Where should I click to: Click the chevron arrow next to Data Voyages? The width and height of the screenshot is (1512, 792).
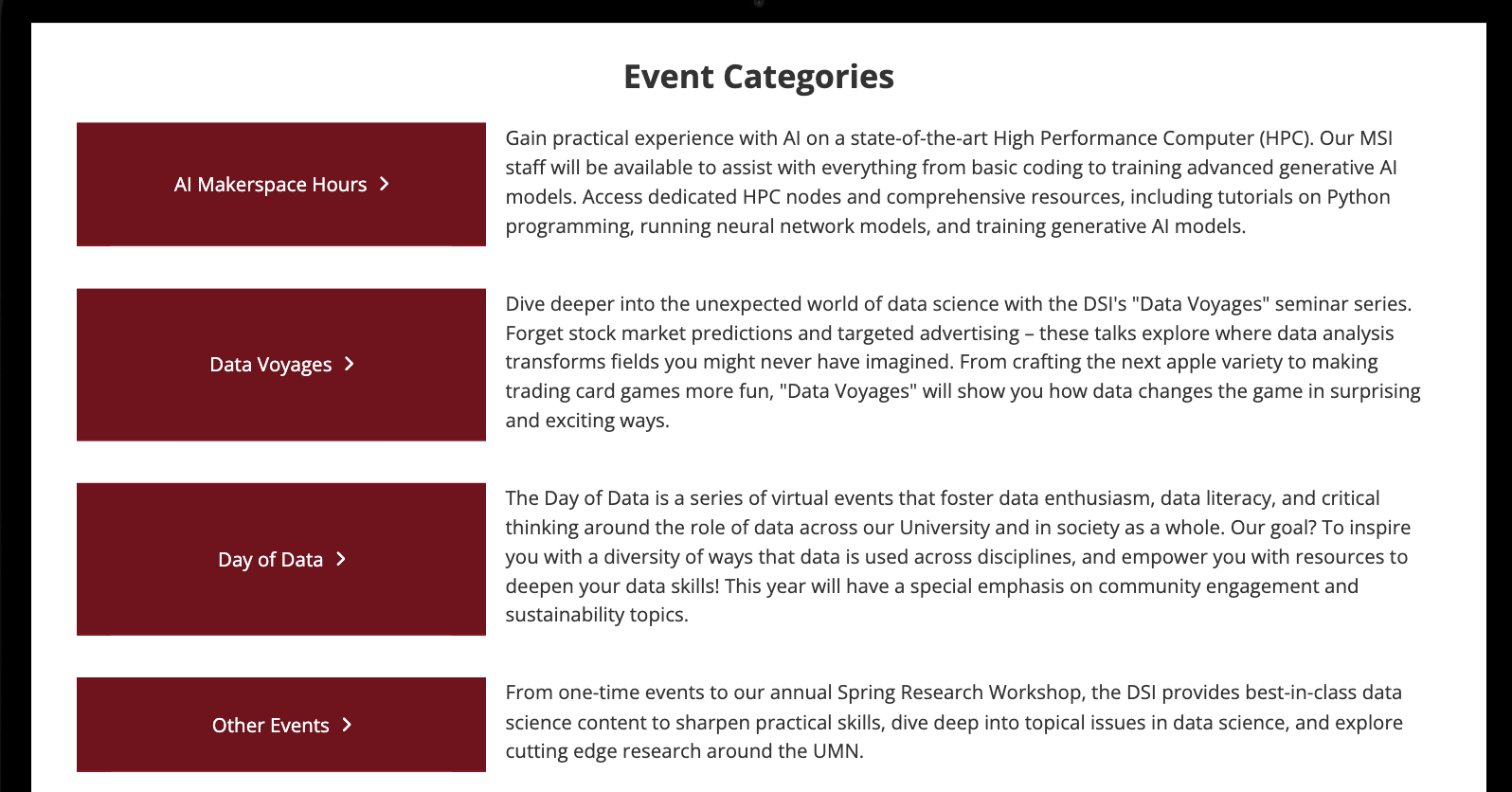[x=350, y=364]
